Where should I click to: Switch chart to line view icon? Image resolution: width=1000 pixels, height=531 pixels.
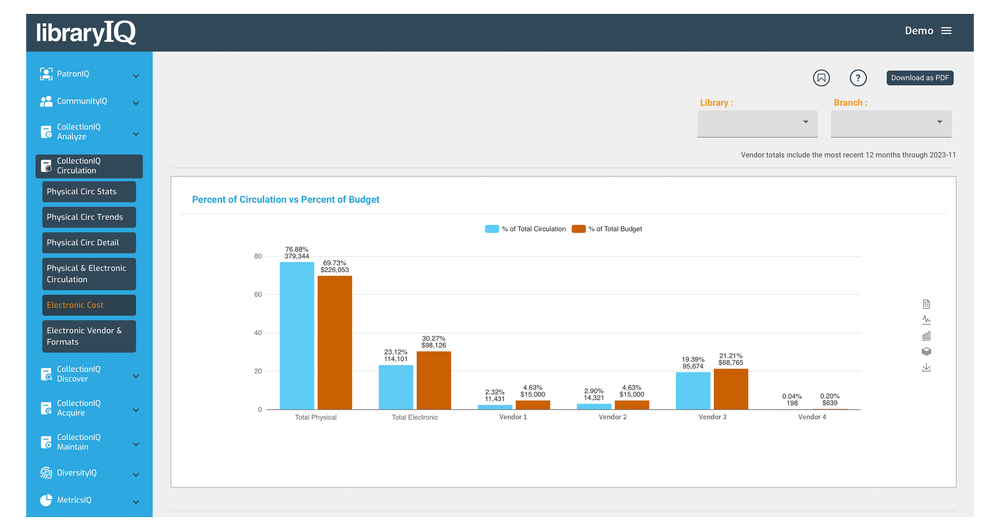point(926,320)
